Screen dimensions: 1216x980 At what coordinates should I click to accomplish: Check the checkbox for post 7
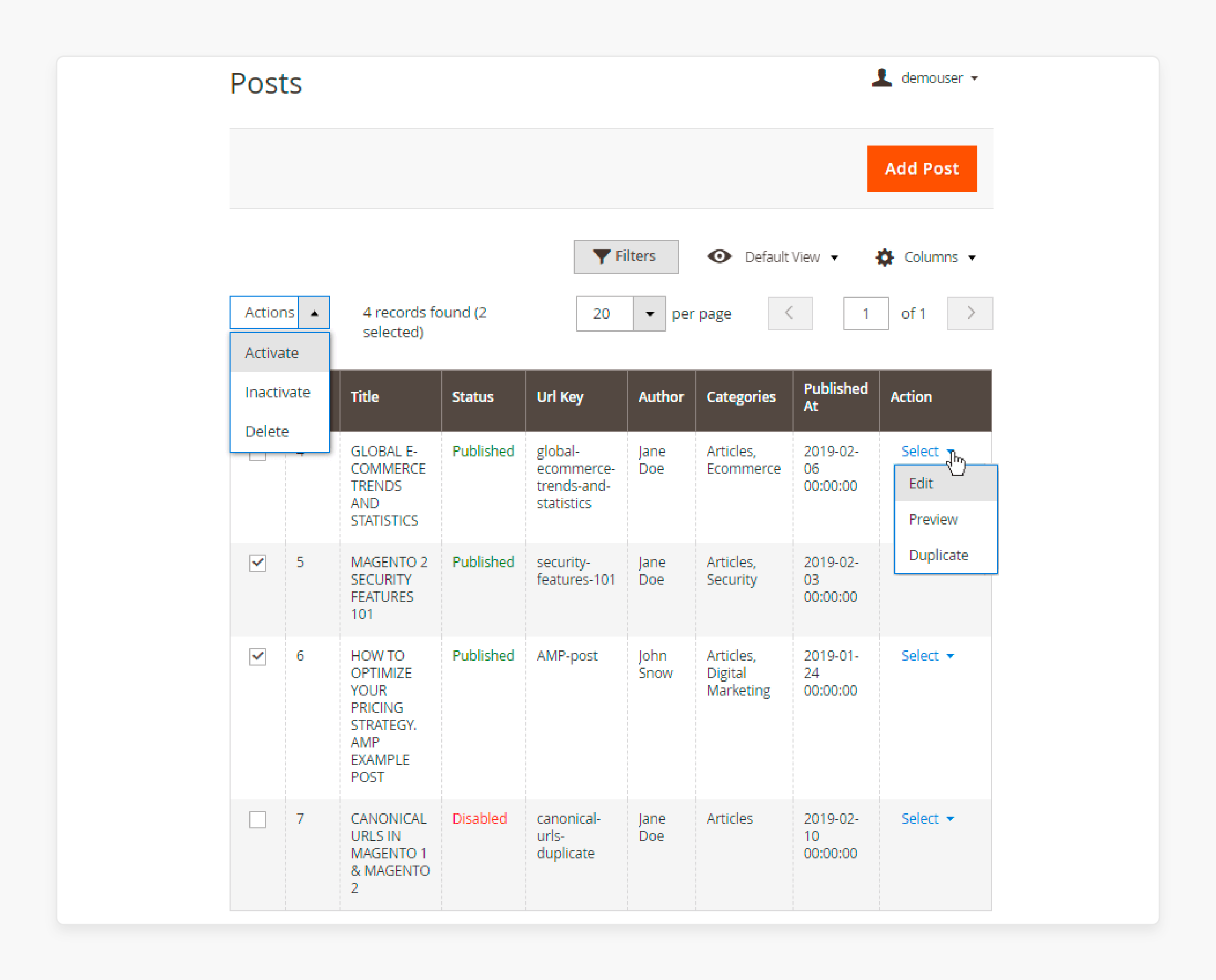pyautogui.click(x=258, y=820)
